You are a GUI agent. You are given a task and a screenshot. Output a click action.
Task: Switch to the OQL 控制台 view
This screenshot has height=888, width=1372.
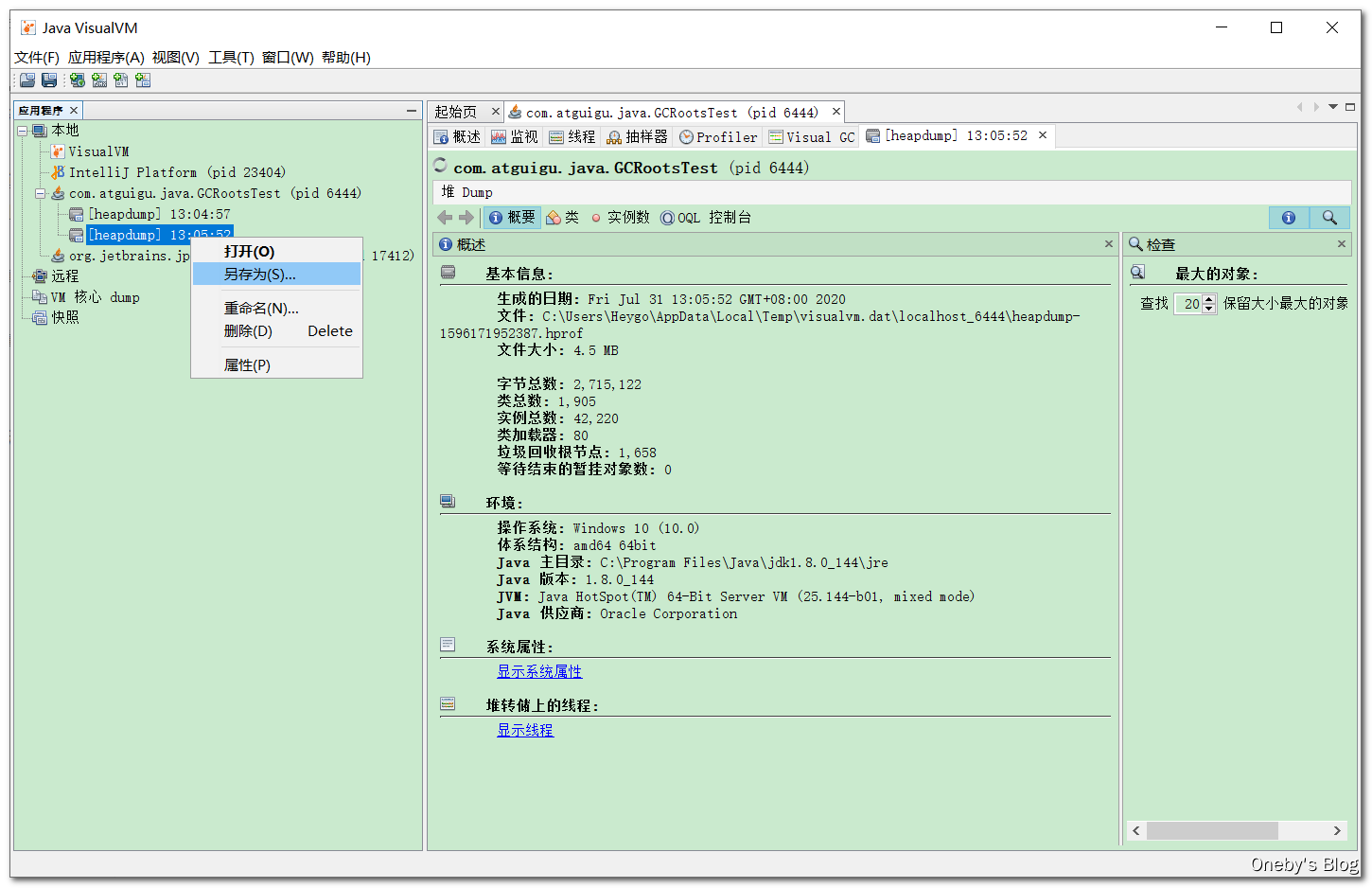click(x=706, y=218)
